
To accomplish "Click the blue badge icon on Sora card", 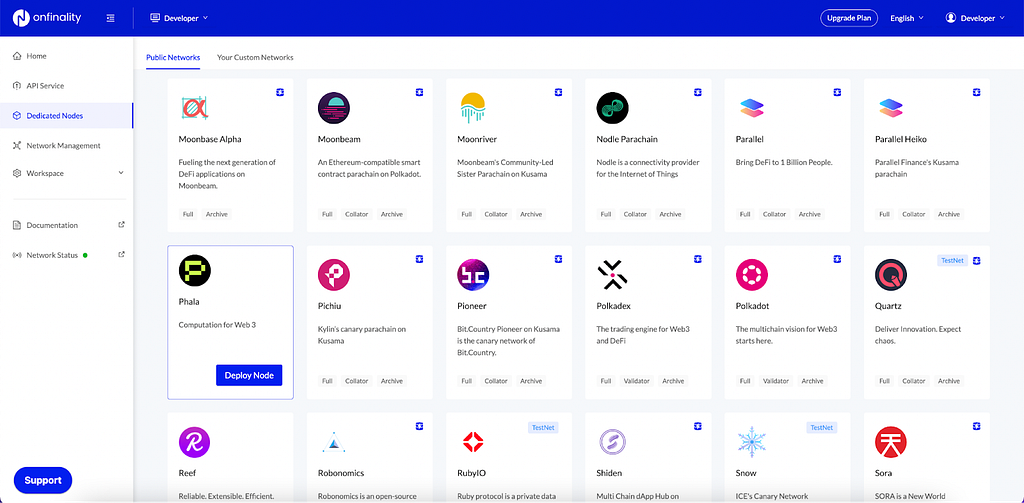I will 976,427.
